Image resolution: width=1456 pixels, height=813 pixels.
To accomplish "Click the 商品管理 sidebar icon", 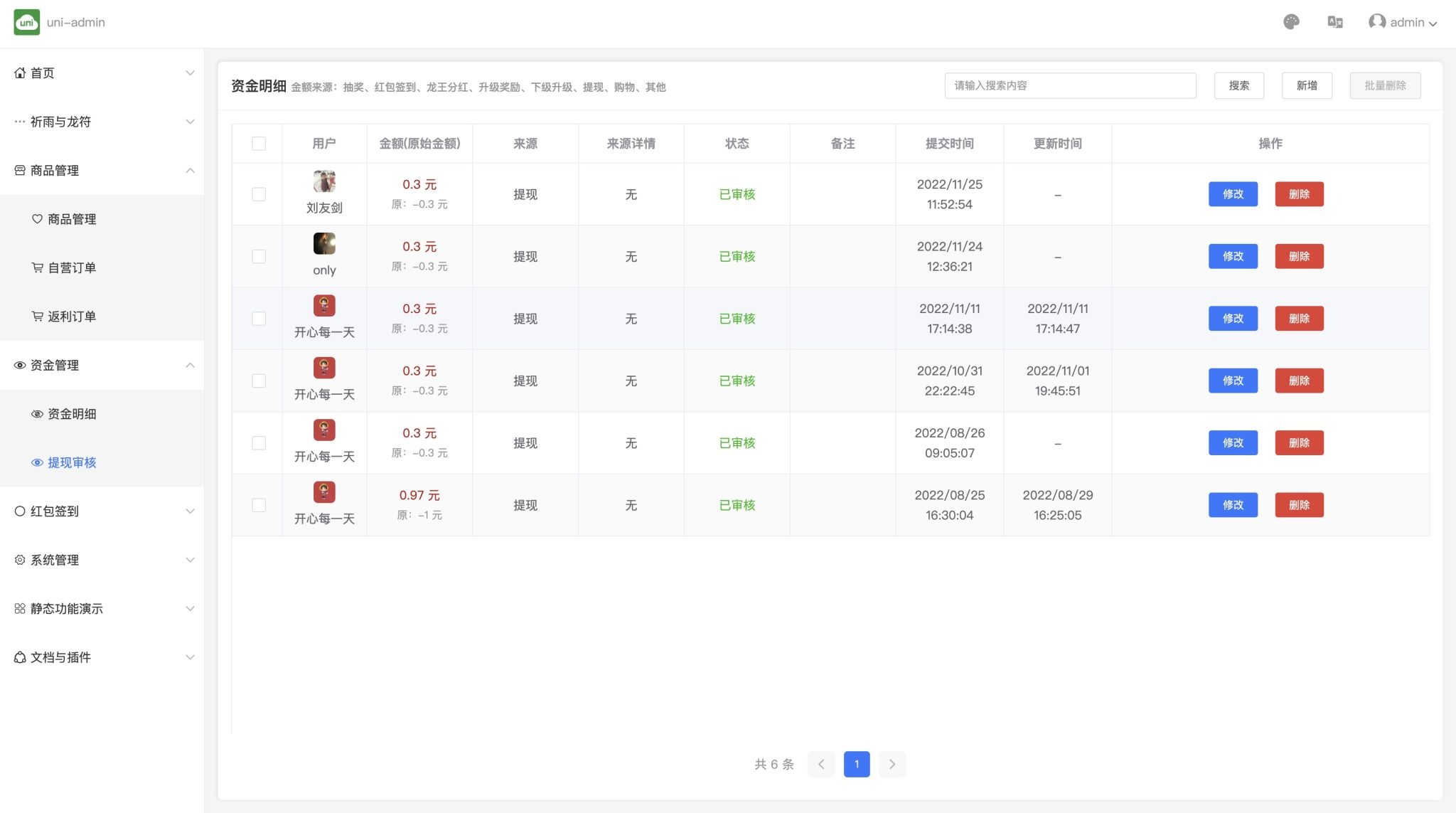I will [x=20, y=170].
